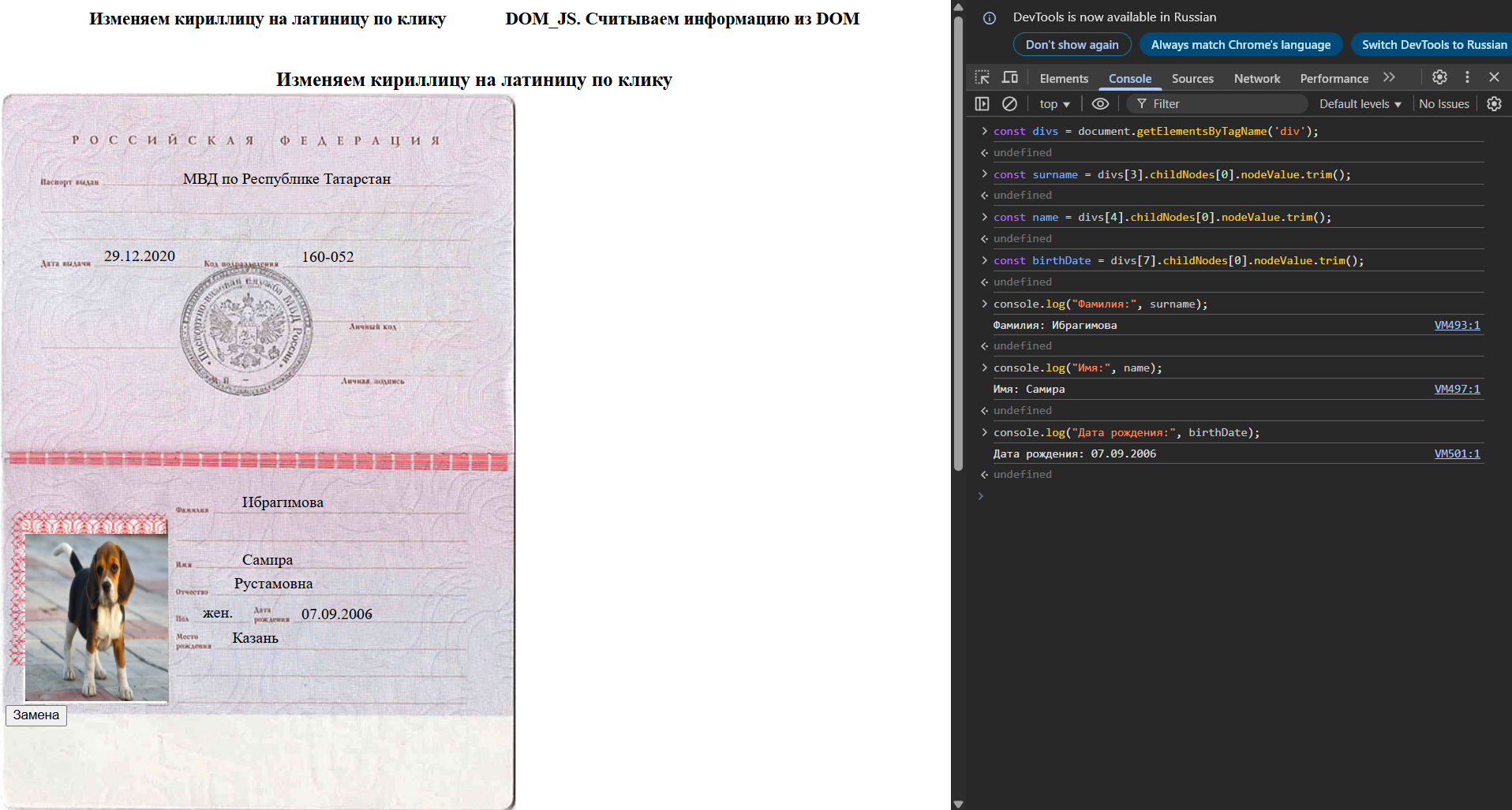The height and width of the screenshot is (810, 1512).
Task: Open the DevTools three-dot customize menu
Action: [x=1467, y=77]
